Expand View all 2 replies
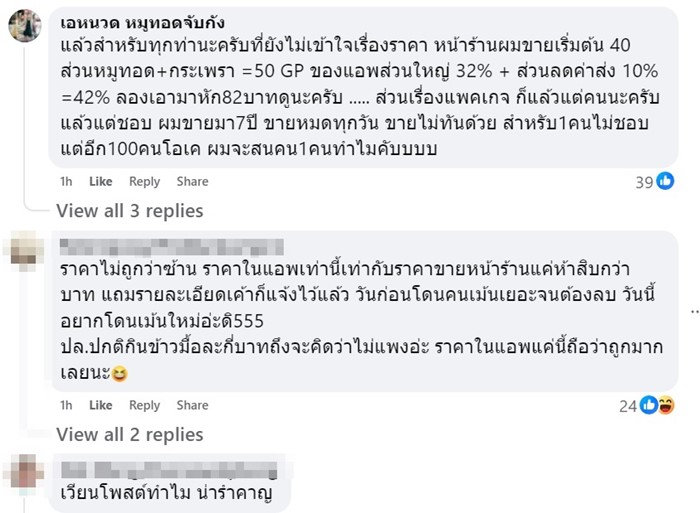This screenshot has width=700, height=513. 129,434
